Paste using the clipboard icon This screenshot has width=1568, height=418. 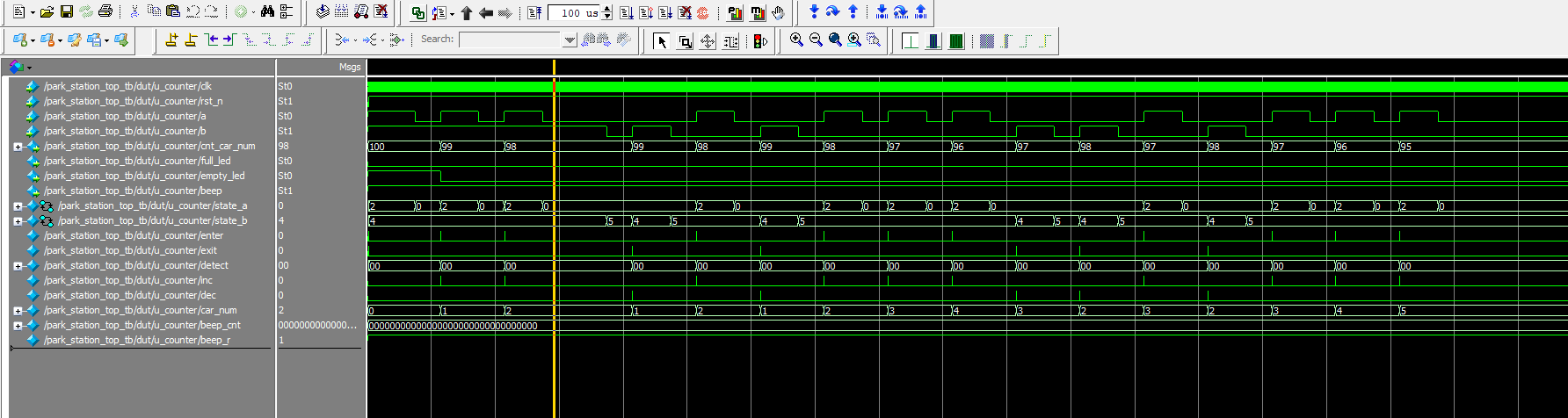point(173,12)
